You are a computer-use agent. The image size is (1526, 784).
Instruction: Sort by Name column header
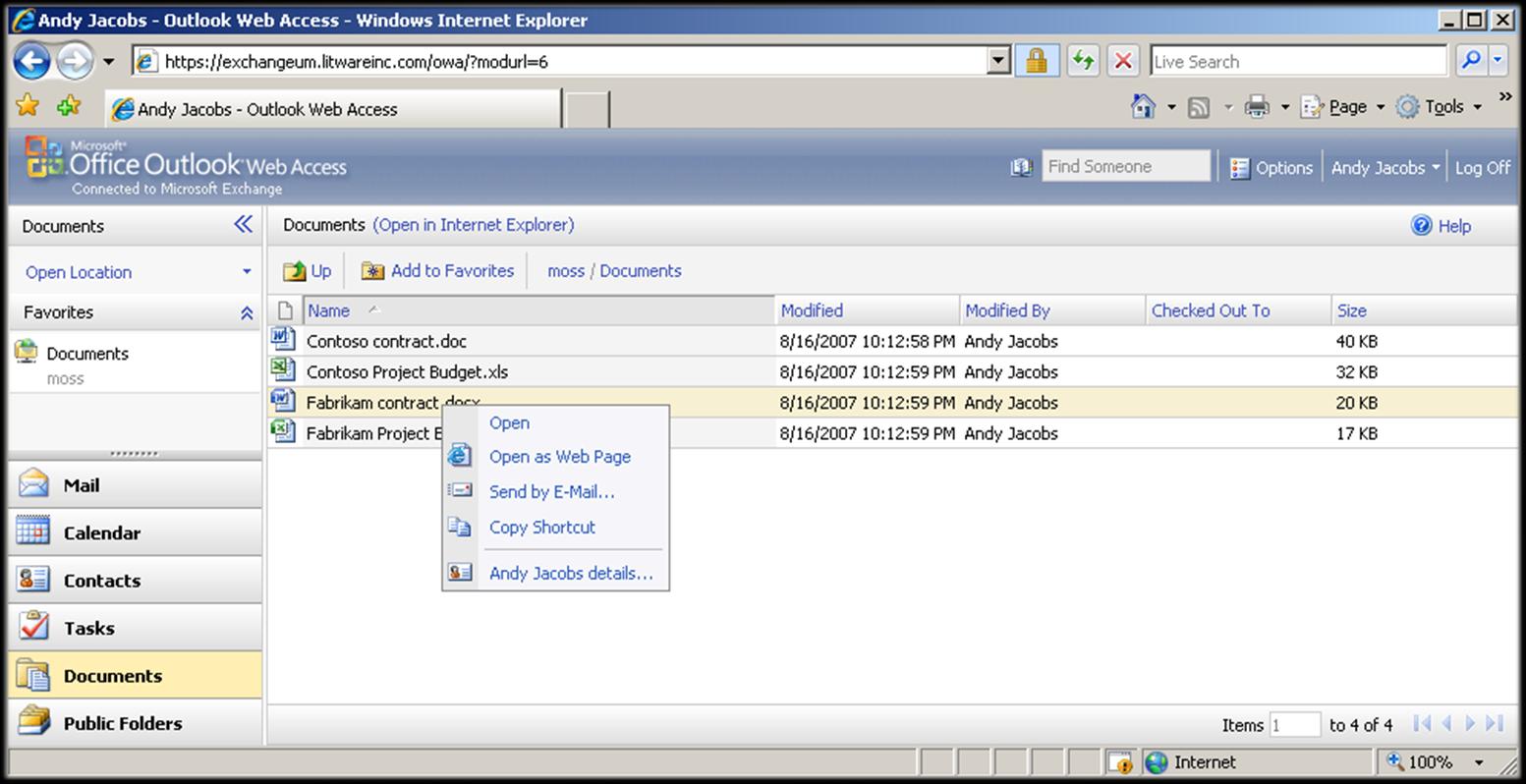click(538, 310)
